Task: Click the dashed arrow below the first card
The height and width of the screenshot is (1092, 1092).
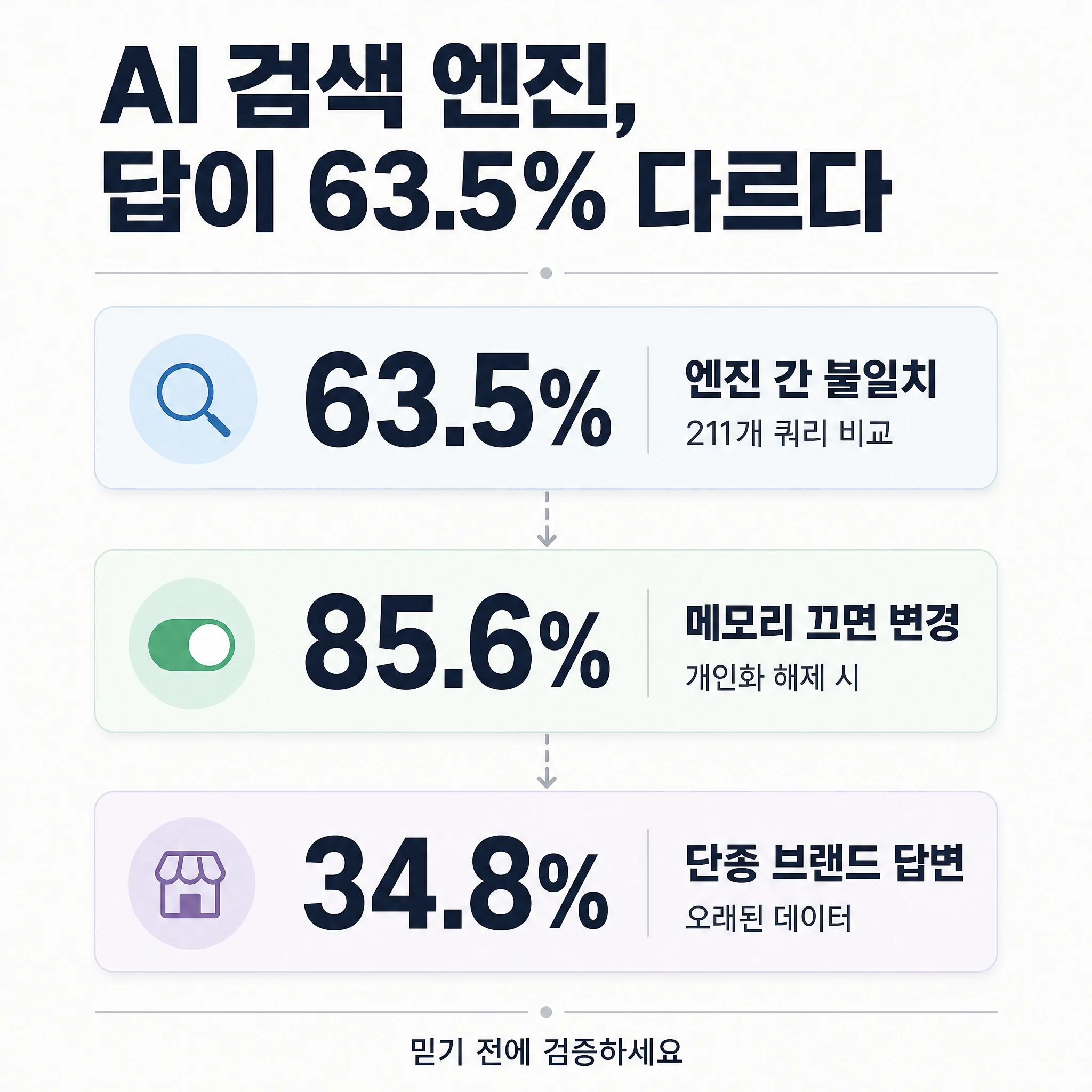Action: click(547, 519)
